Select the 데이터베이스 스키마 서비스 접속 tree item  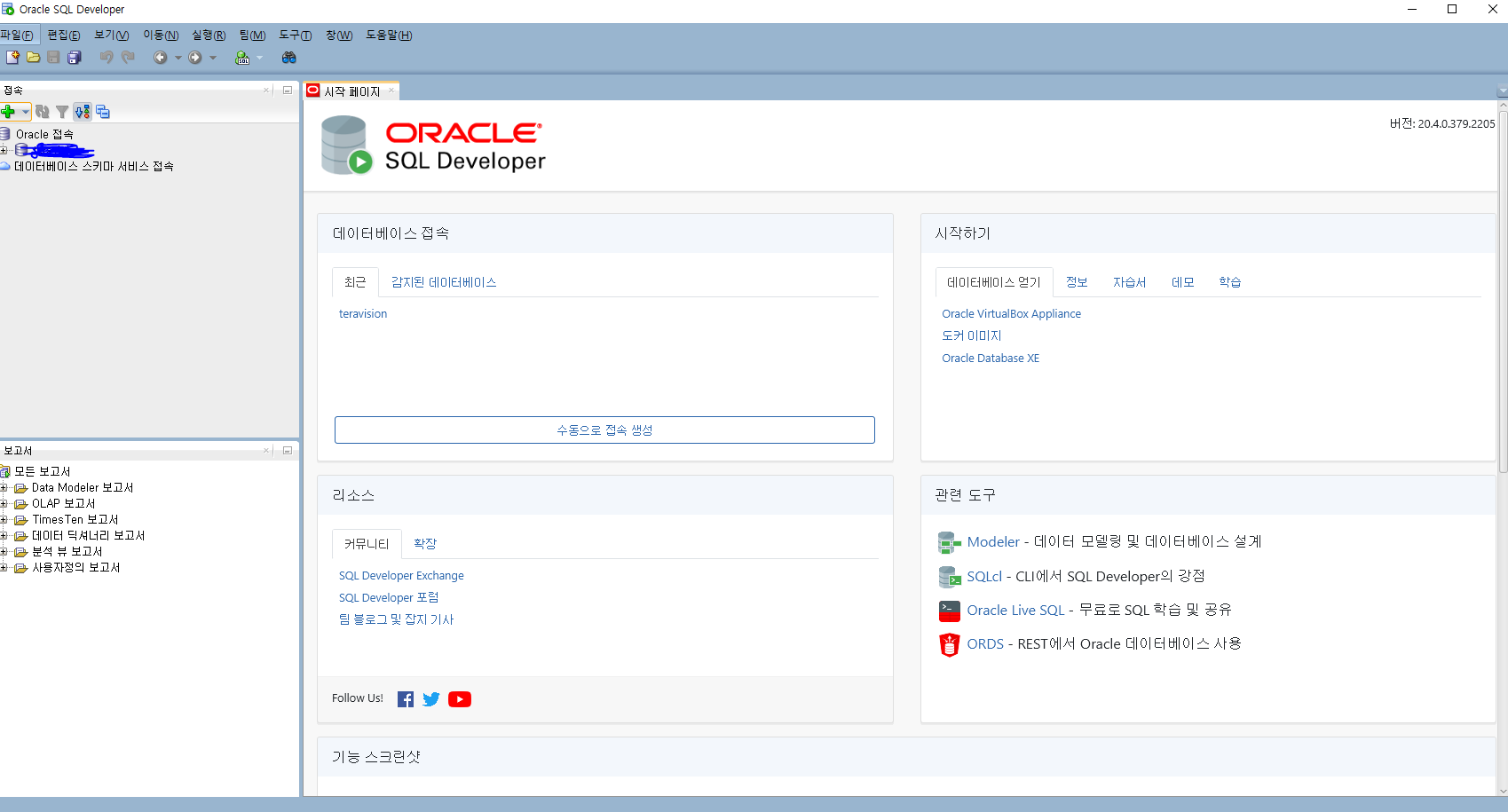[94, 166]
